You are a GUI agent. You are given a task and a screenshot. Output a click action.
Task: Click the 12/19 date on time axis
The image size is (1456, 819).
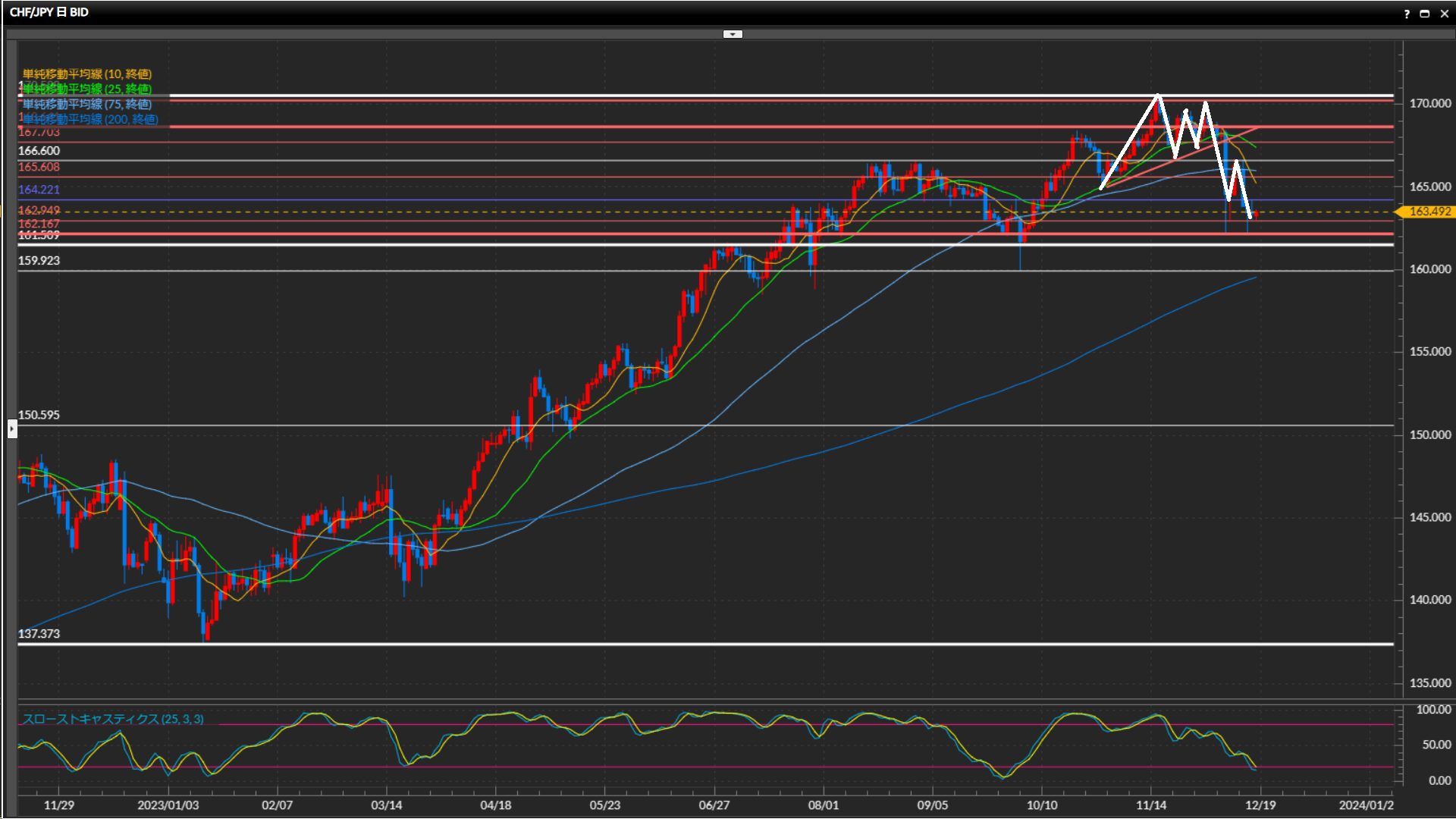pyautogui.click(x=1260, y=805)
